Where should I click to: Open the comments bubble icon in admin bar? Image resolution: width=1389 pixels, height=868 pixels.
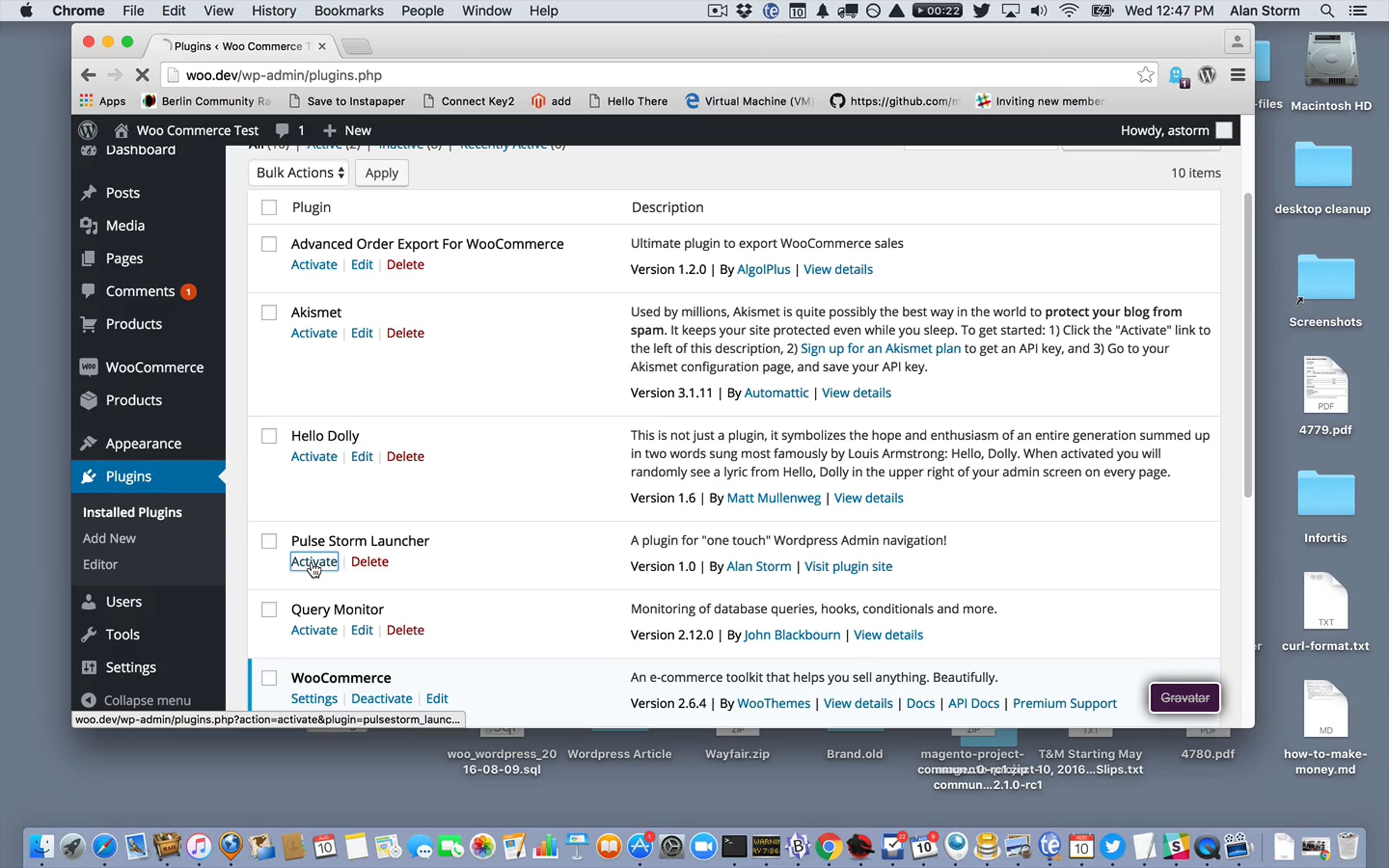point(282,130)
